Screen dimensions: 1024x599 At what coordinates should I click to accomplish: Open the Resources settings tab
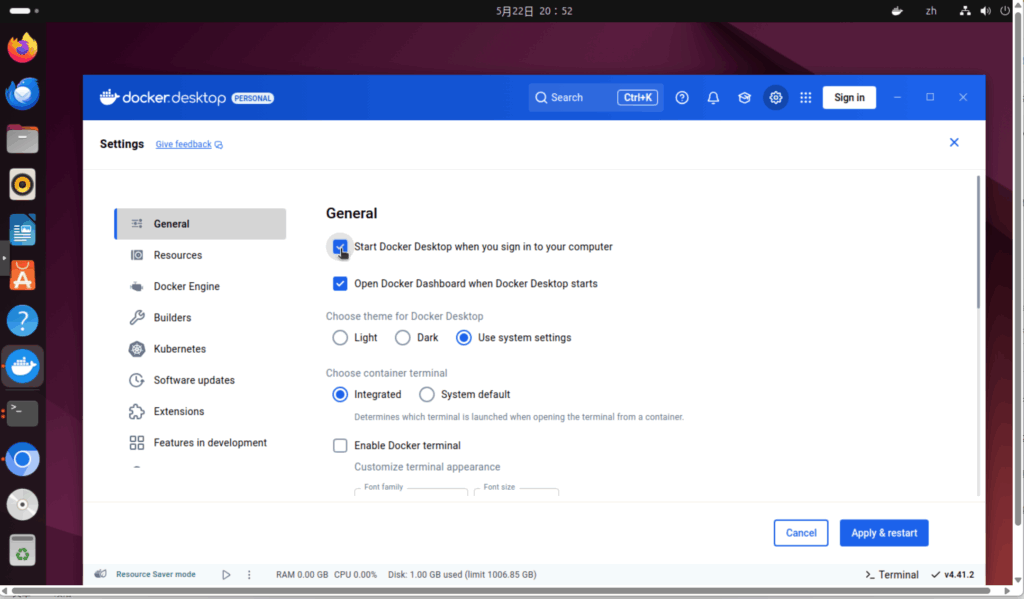pyautogui.click(x=200, y=255)
